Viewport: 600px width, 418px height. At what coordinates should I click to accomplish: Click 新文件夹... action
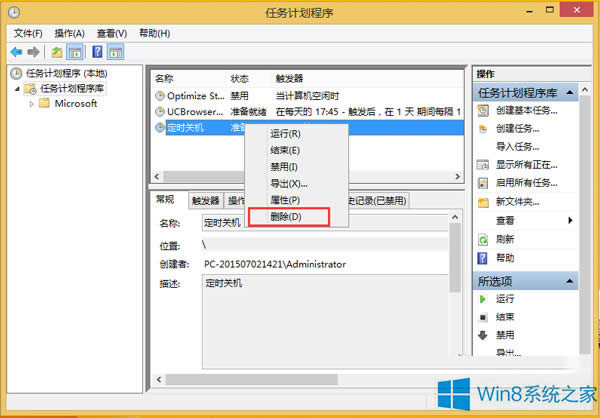click(x=517, y=202)
